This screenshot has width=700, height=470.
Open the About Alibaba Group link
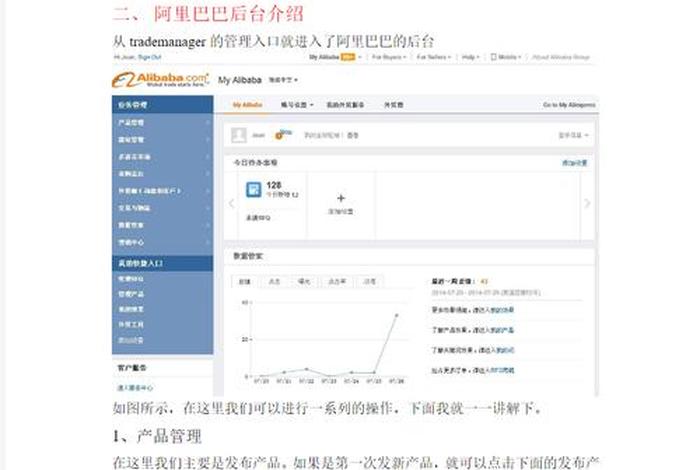click(561, 57)
